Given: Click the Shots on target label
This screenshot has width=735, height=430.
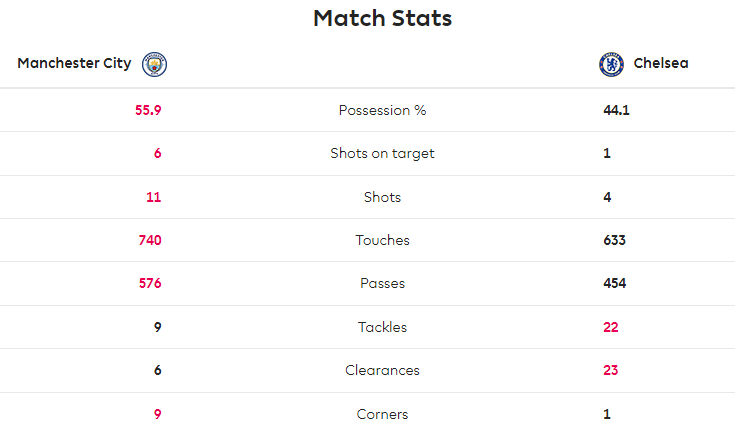Looking at the screenshot, I should (x=382, y=153).
